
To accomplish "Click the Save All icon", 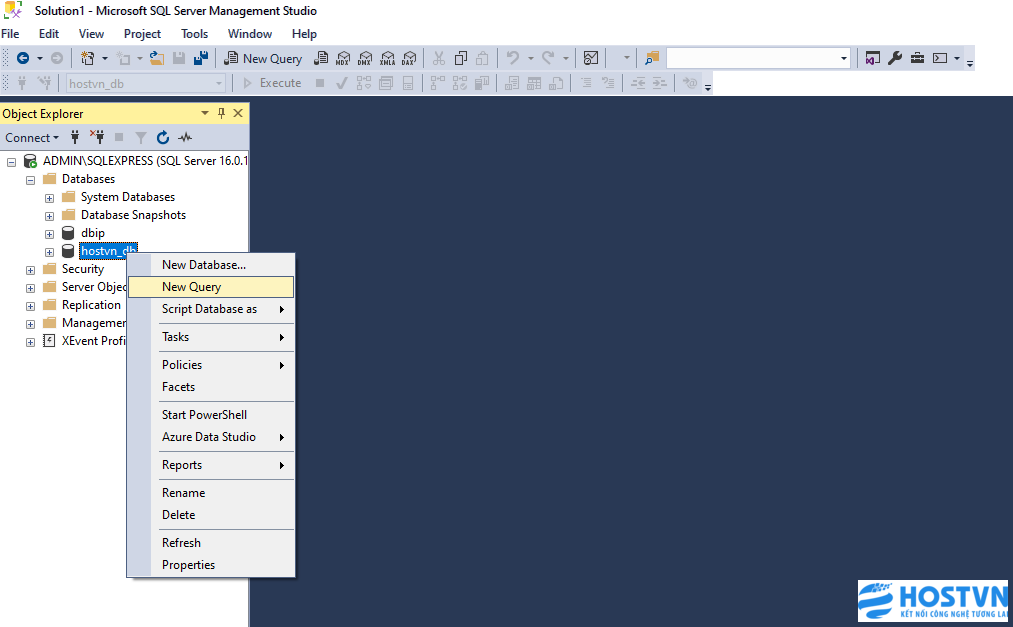I will (x=201, y=58).
